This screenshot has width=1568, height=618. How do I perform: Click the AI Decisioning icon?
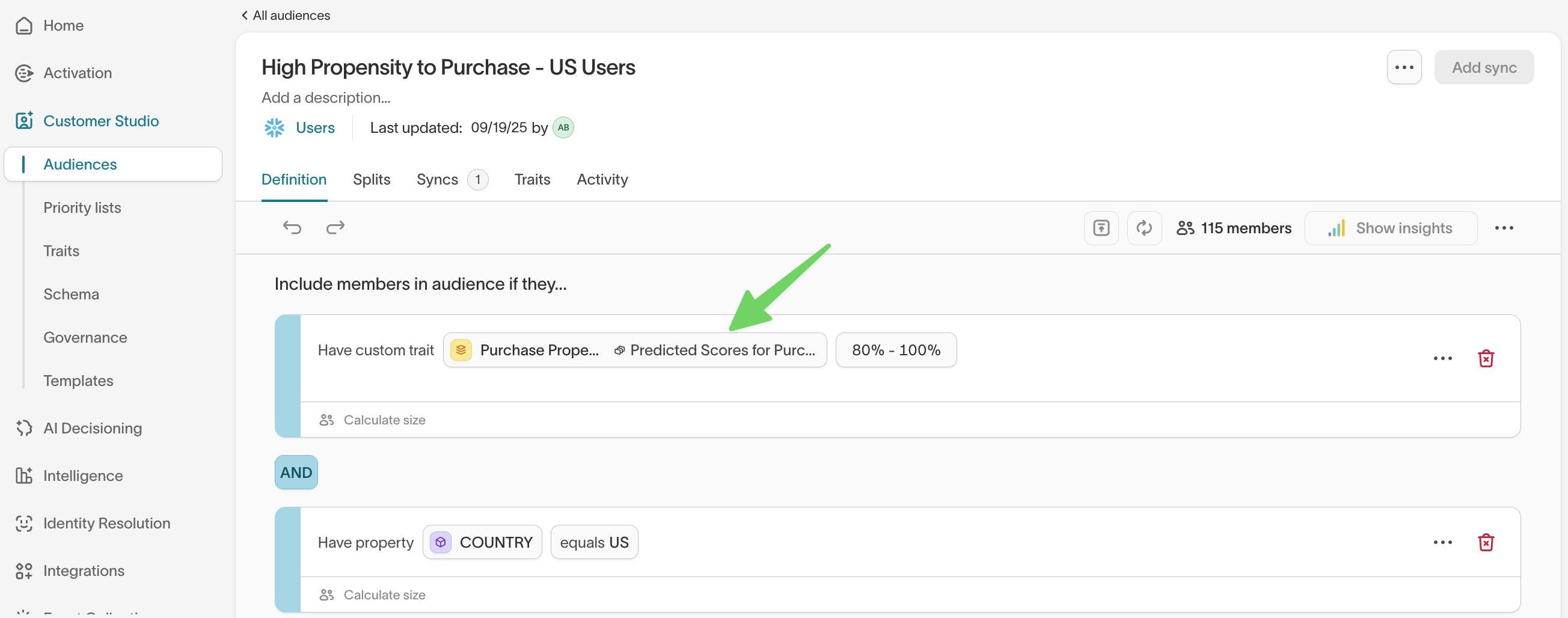point(23,428)
